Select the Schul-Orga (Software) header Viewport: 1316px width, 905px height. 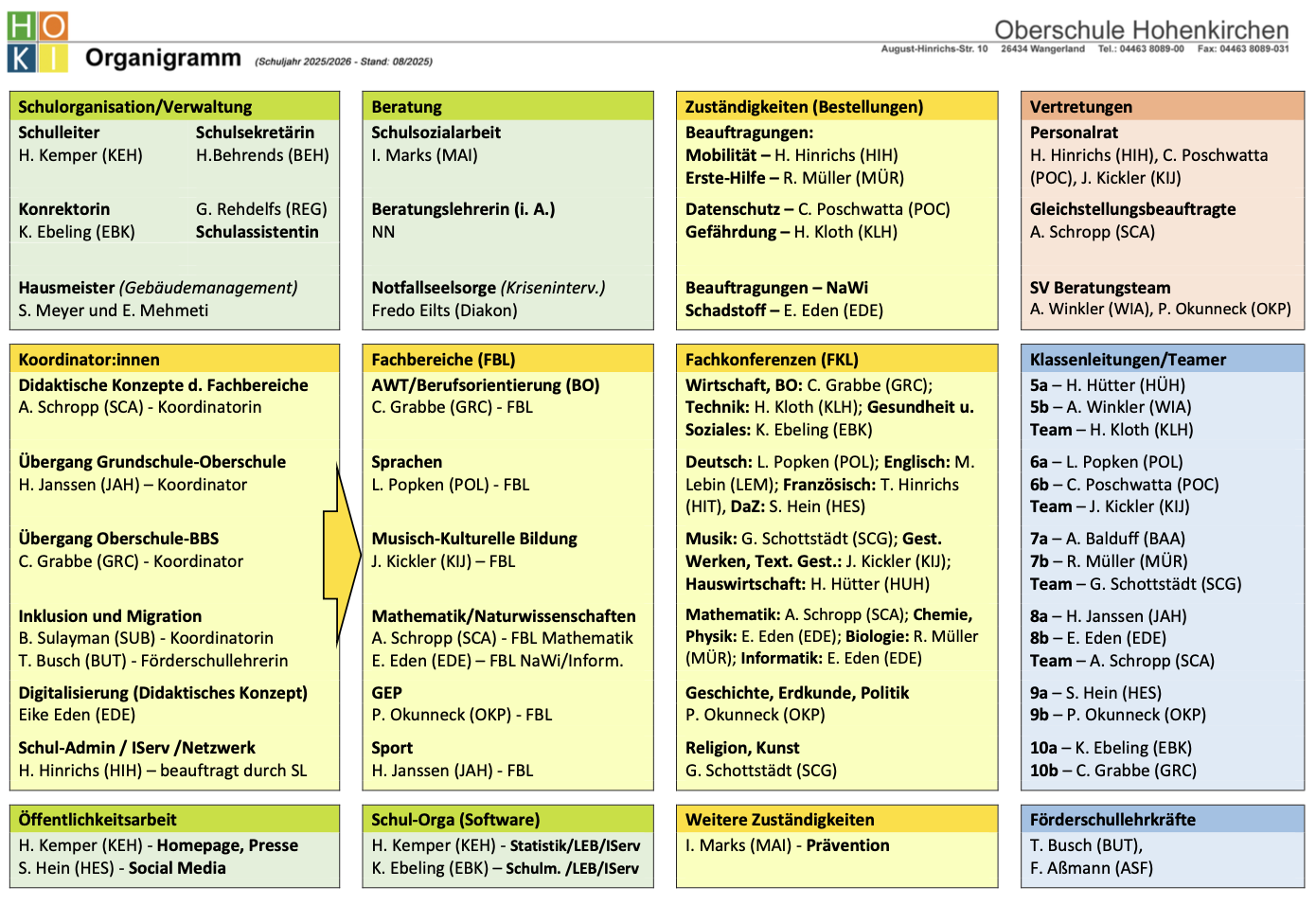coord(455,820)
